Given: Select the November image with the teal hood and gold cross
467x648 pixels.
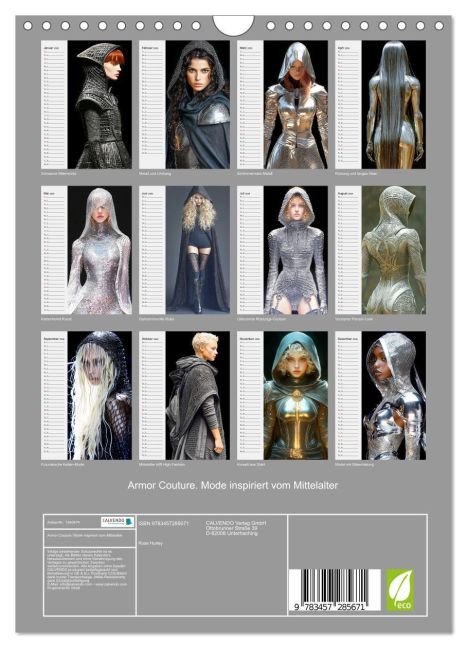Looking at the screenshot, I should (x=295, y=395).
